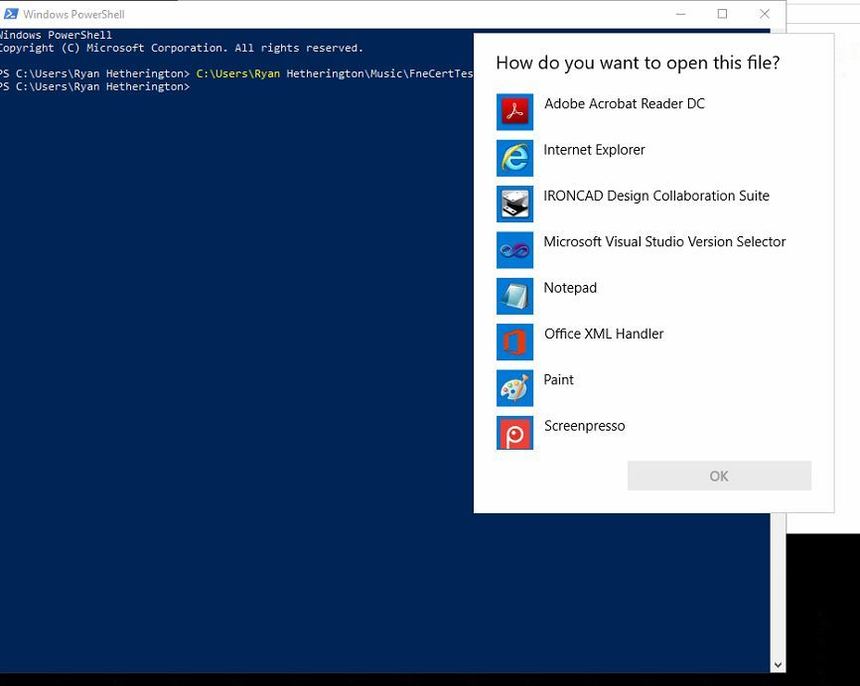Choose the Notepad icon

coord(514,296)
